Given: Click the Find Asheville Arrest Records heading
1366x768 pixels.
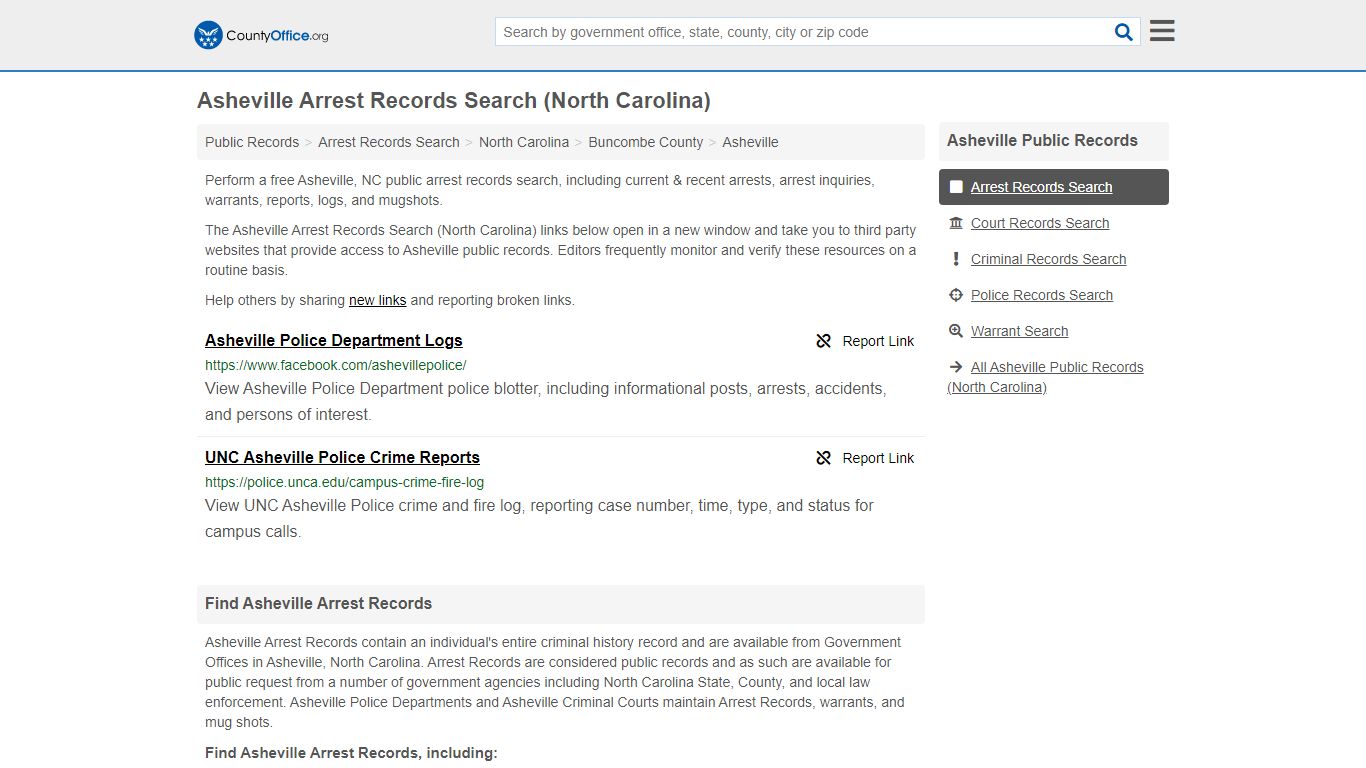Looking at the screenshot, I should click(x=319, y=604).
